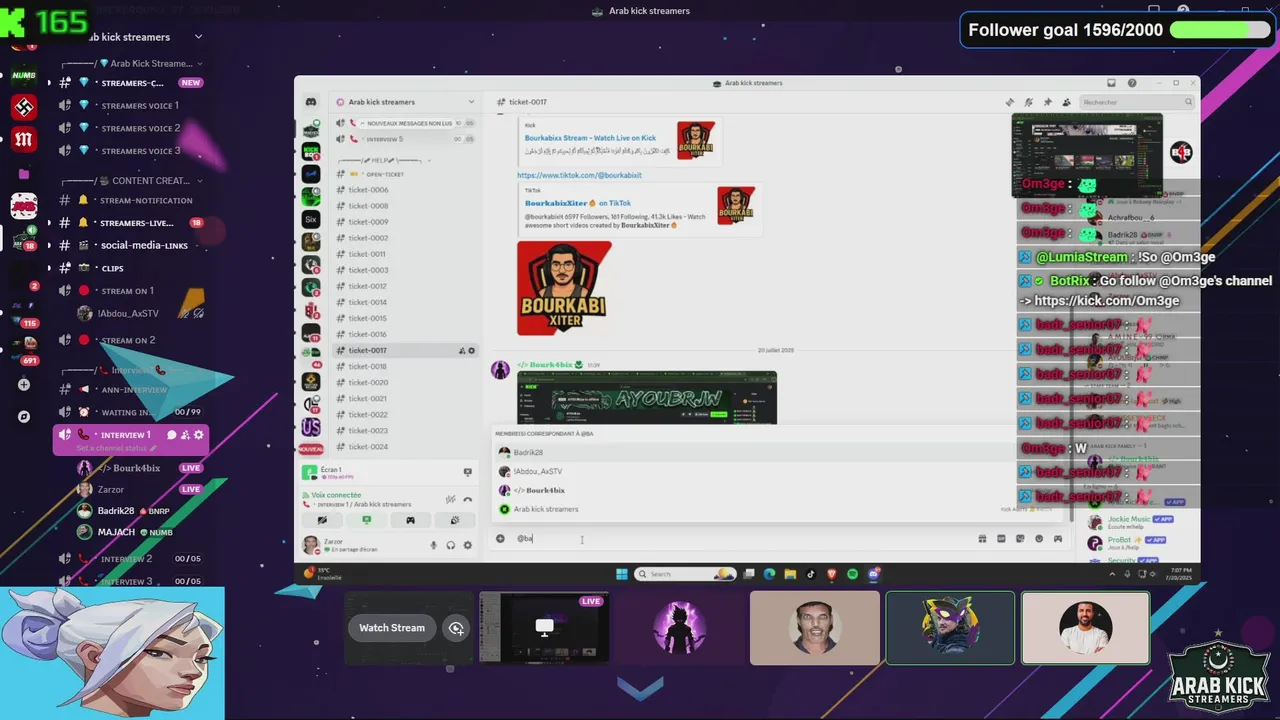Open the clips channel
Screen dimensions: 1280x720
pos(130,268)
